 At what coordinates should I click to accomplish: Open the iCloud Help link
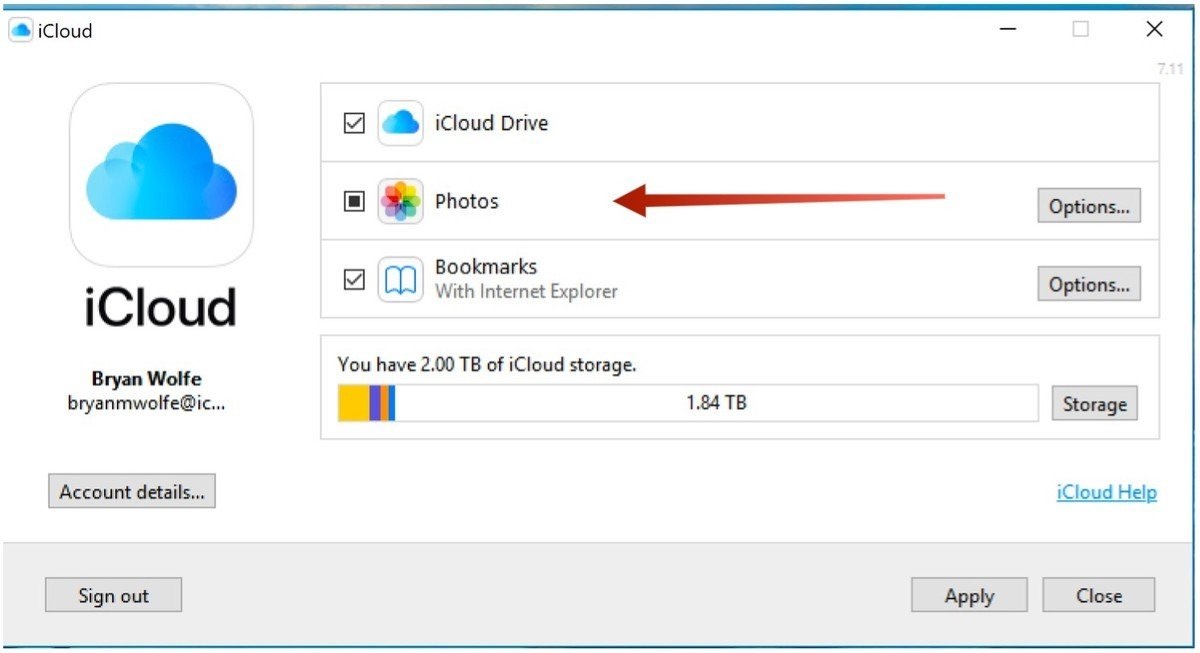tap(1106, 492)
